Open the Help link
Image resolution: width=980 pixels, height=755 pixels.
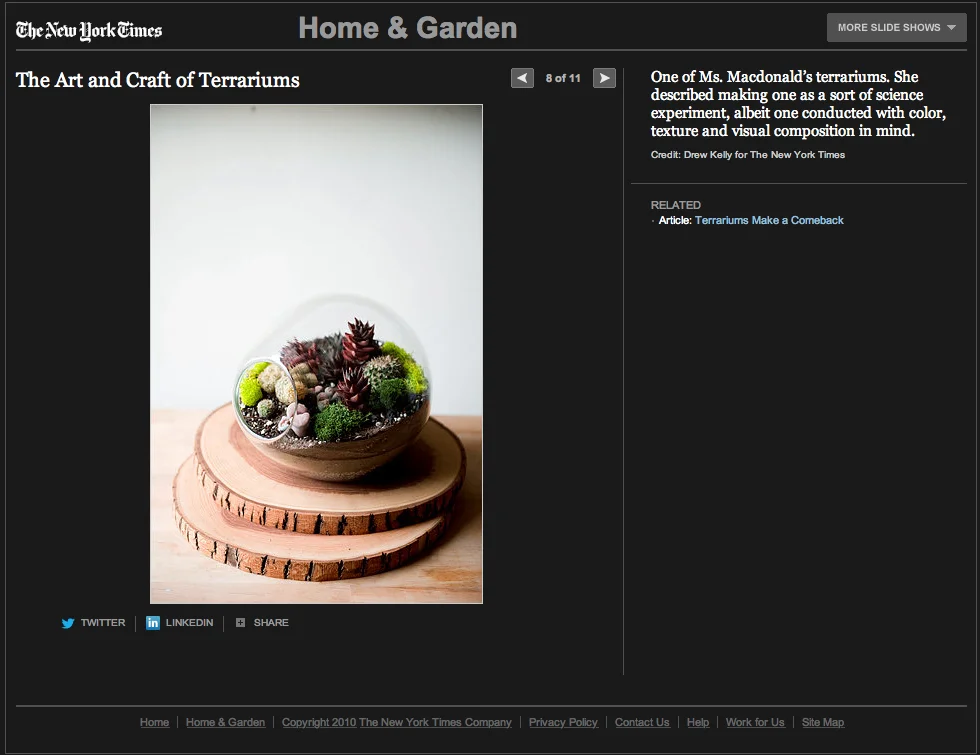click(698, 722)
